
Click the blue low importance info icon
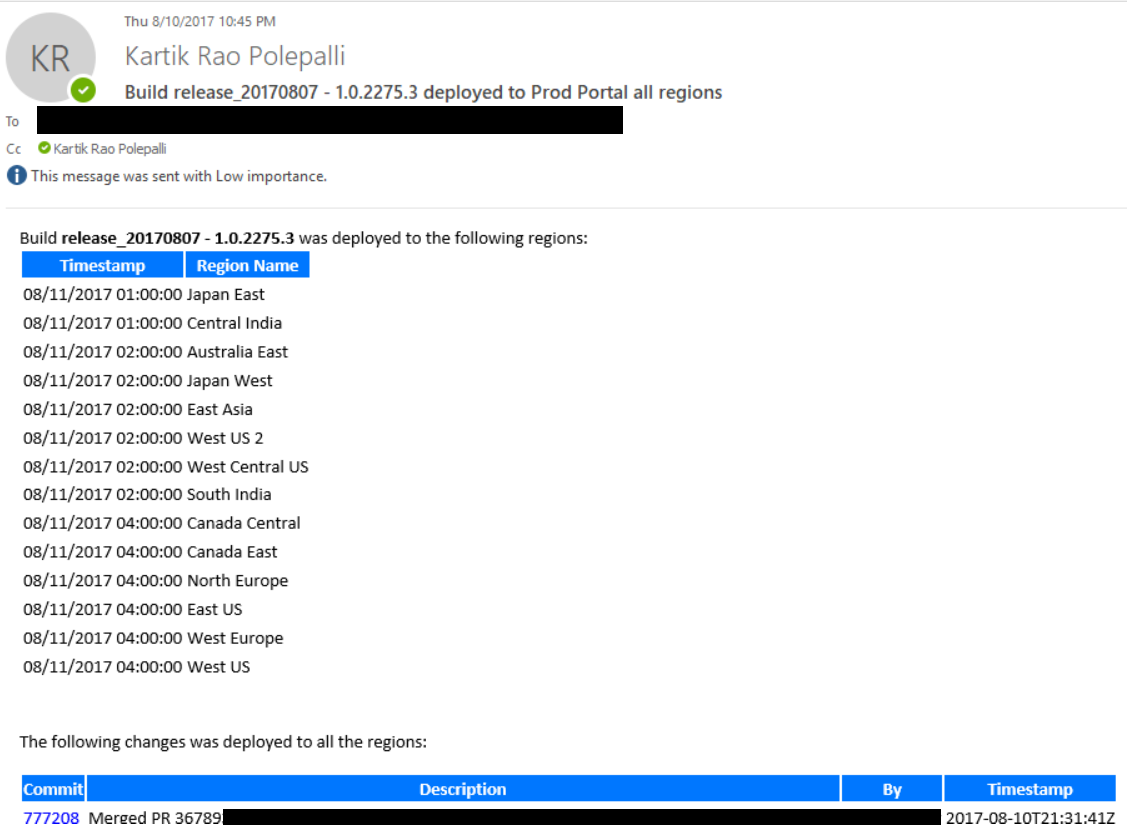16,176
